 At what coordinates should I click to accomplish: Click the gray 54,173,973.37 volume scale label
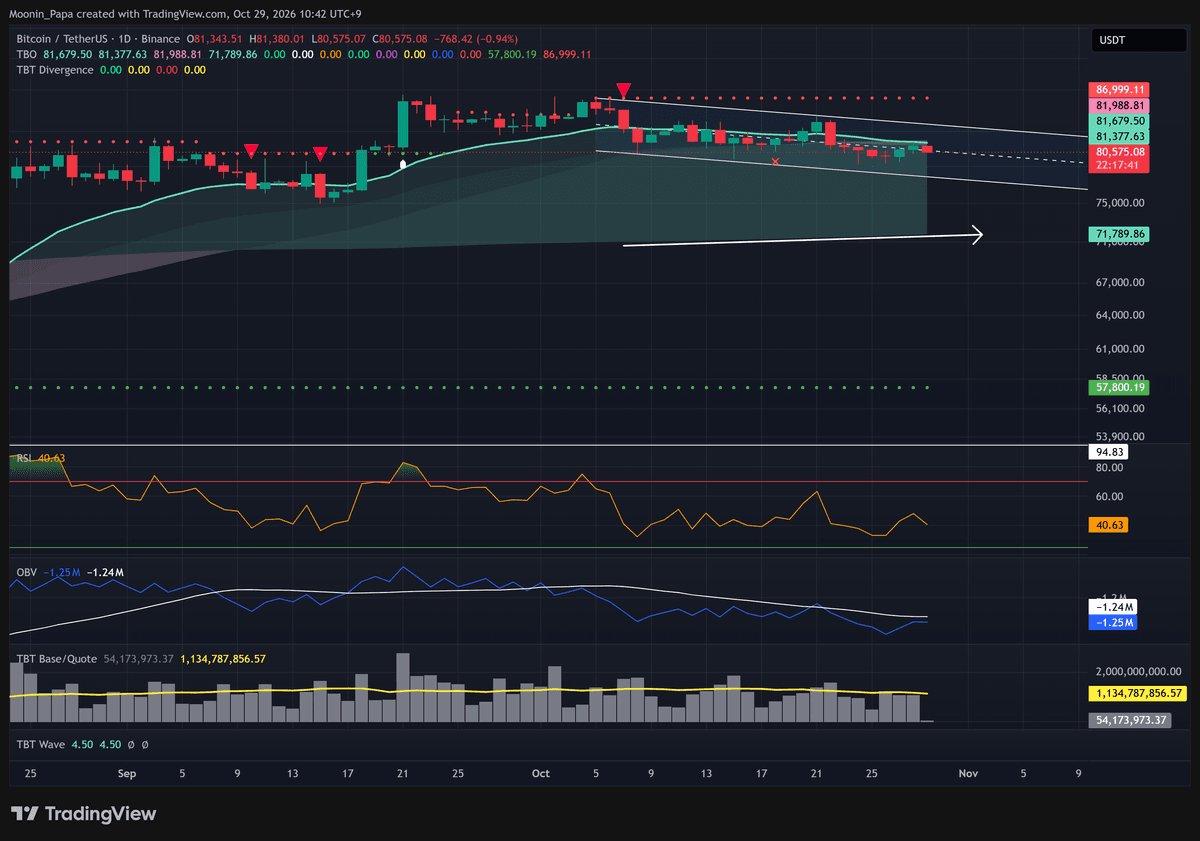1129,720
